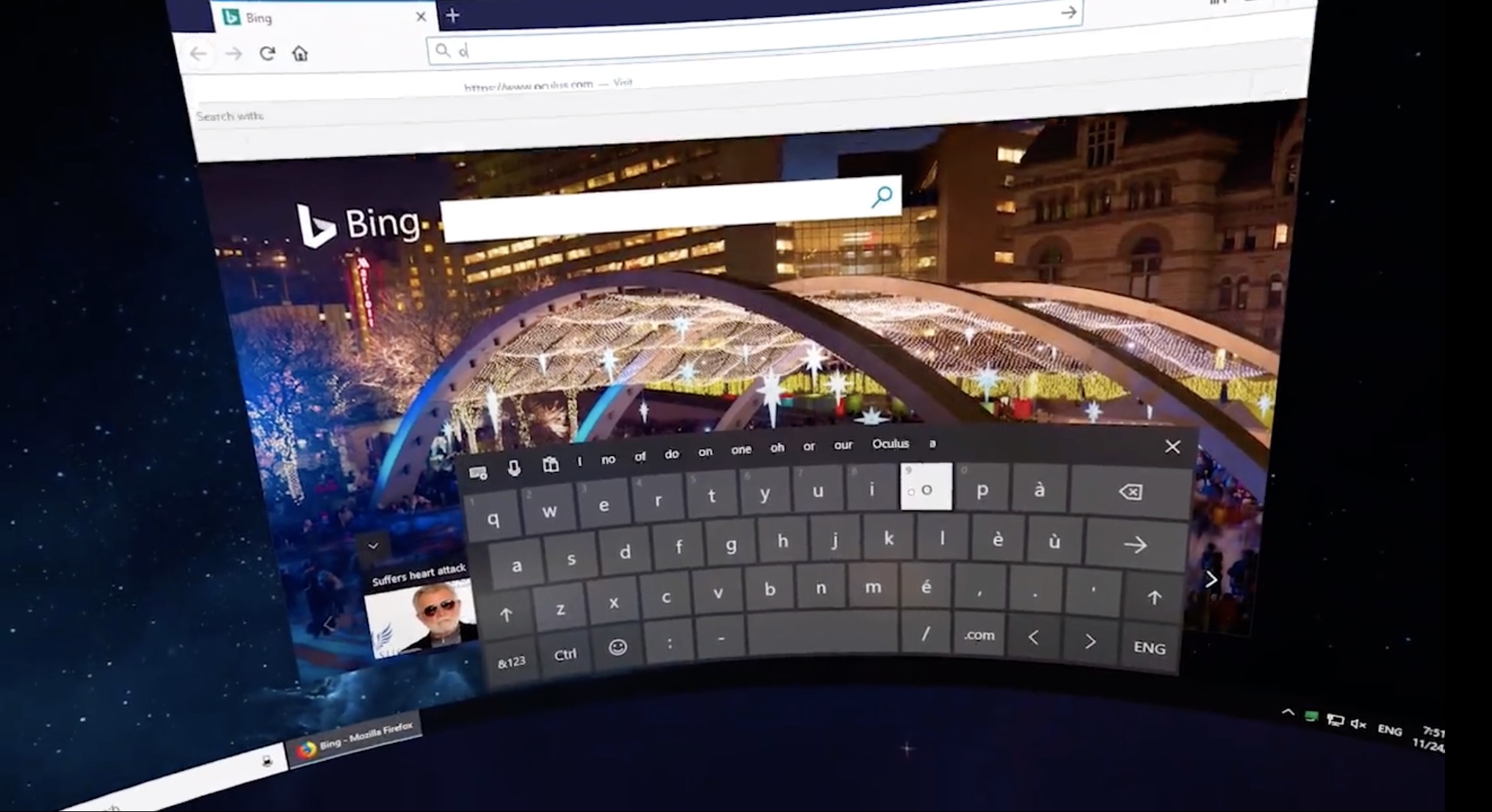The height and width of the screenshot is (812, 1492).
Task: Open the taskbar ENG language indicator
Action: [1390, 730]
